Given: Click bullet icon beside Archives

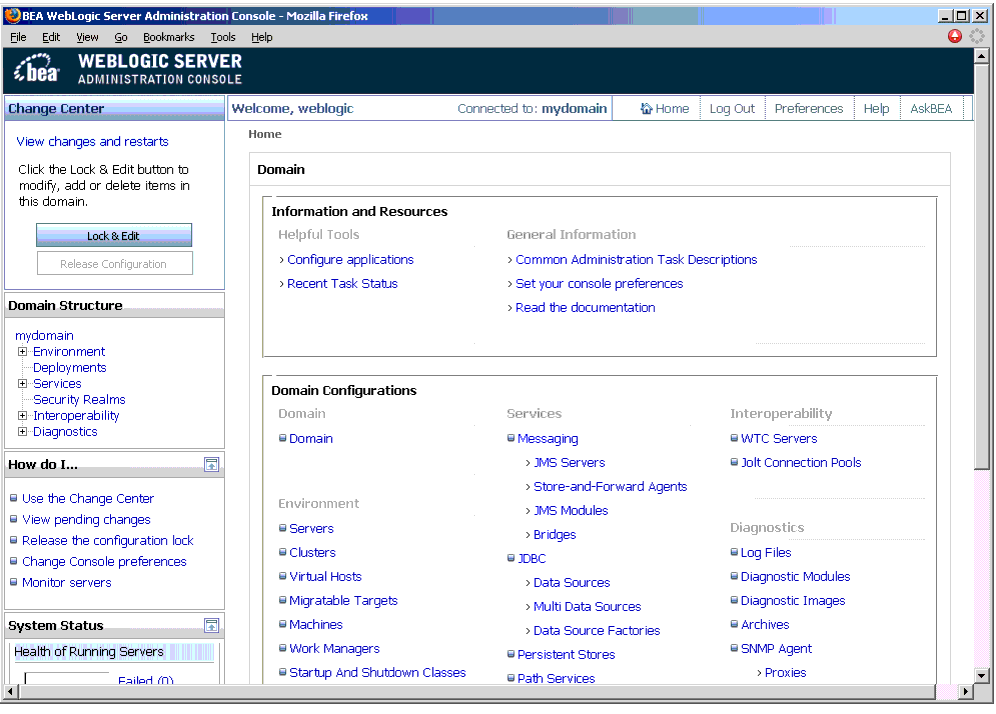Looking at the screenshot, I should (x=734, y=624).
